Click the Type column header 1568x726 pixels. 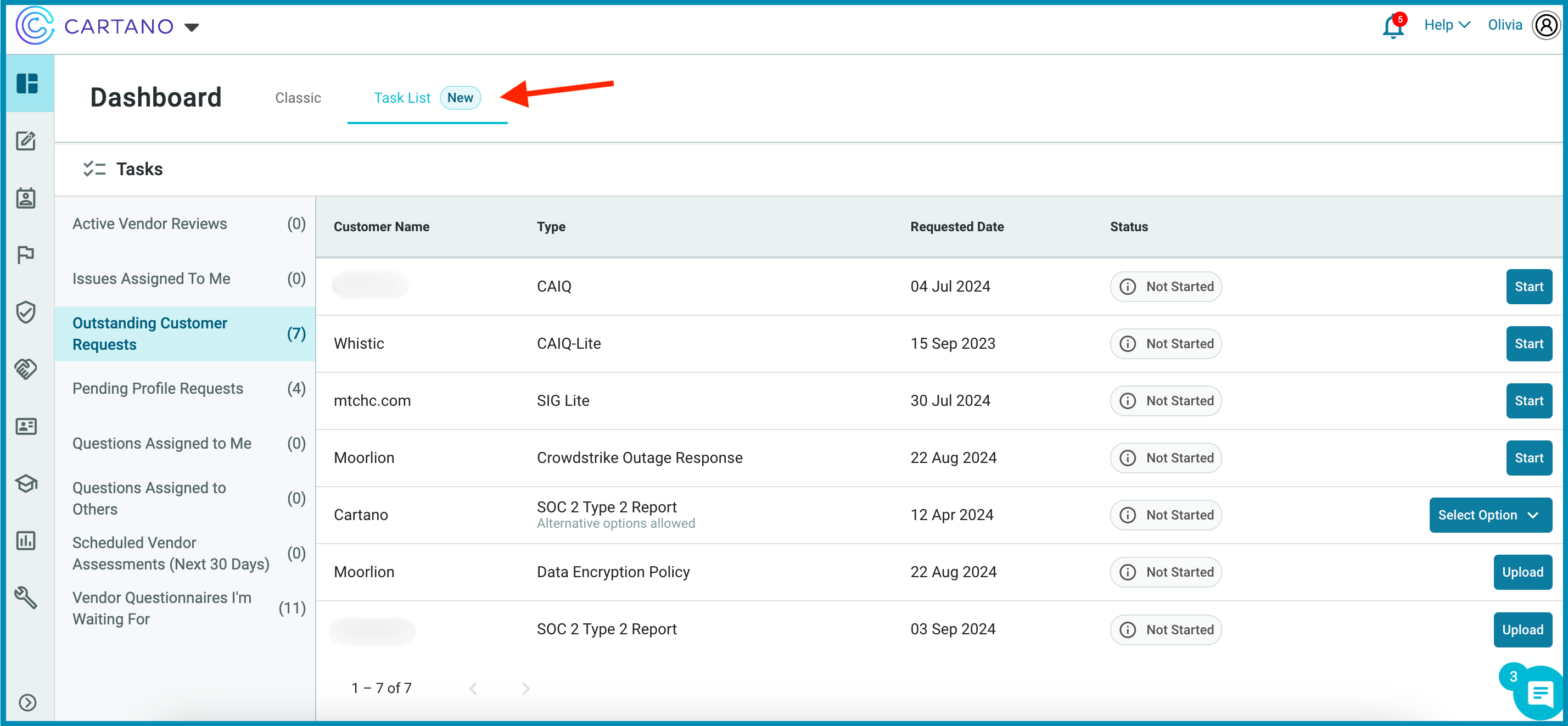[x=551, y=227]
